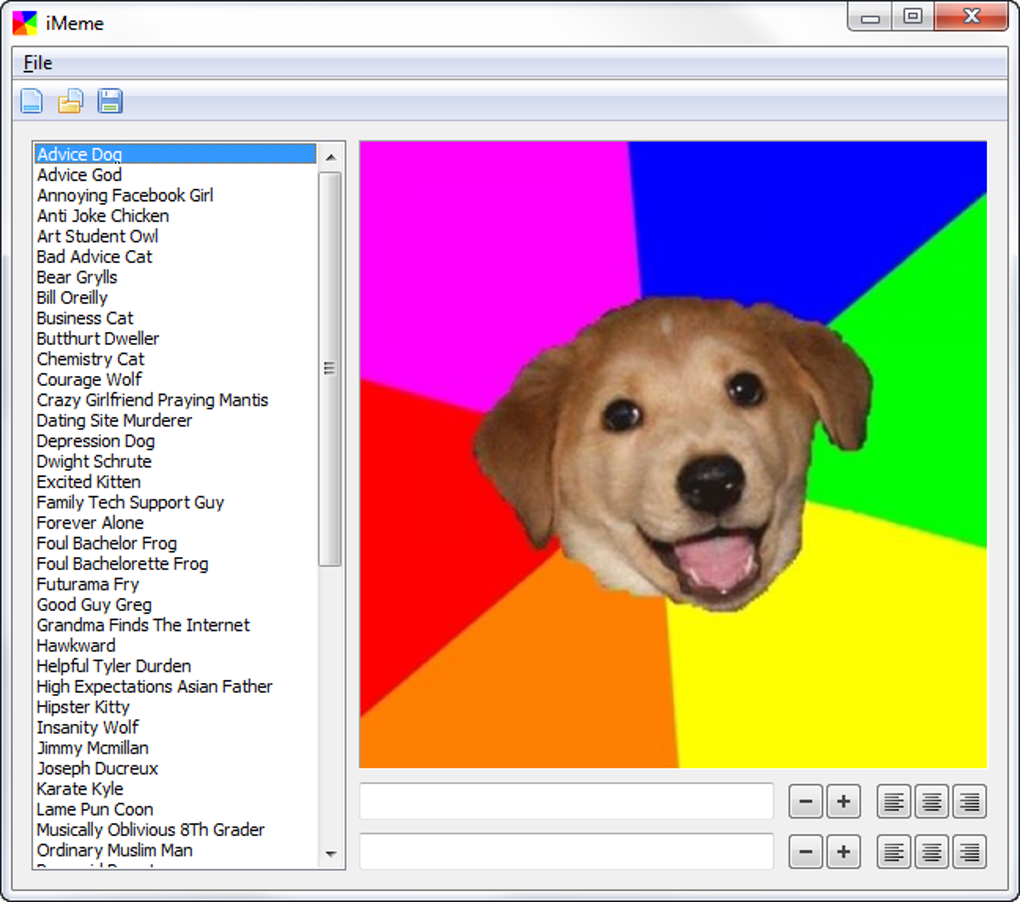Increase top text size with plus button

(x=843, y=801)
